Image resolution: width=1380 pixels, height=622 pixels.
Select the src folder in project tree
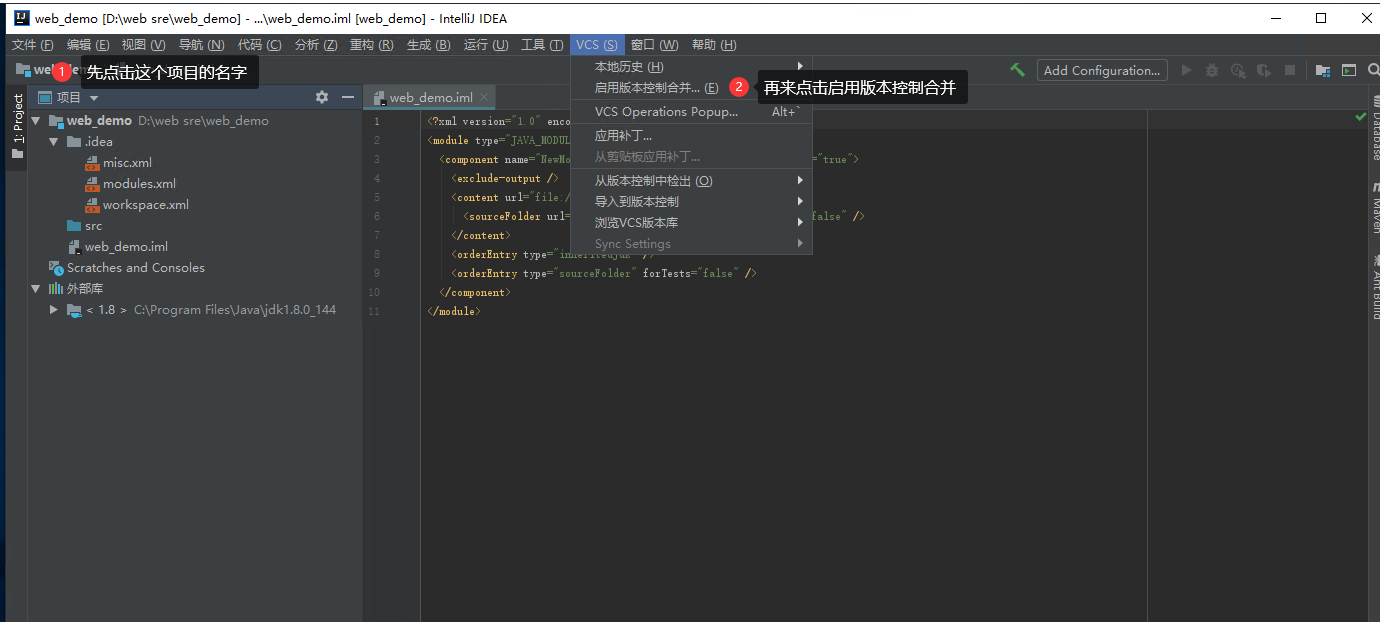click(x=93, y=226)
